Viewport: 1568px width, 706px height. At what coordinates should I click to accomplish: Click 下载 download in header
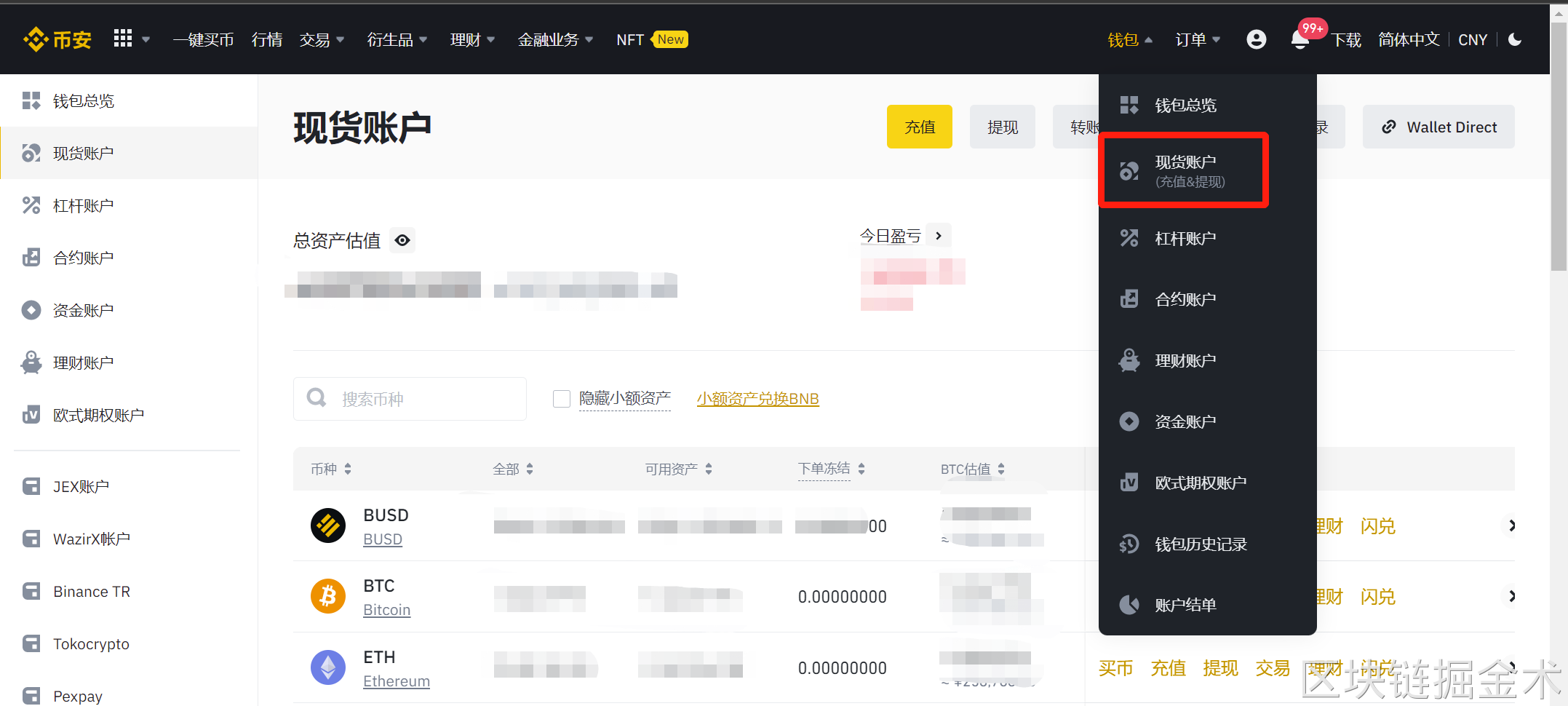(1347, 39)
